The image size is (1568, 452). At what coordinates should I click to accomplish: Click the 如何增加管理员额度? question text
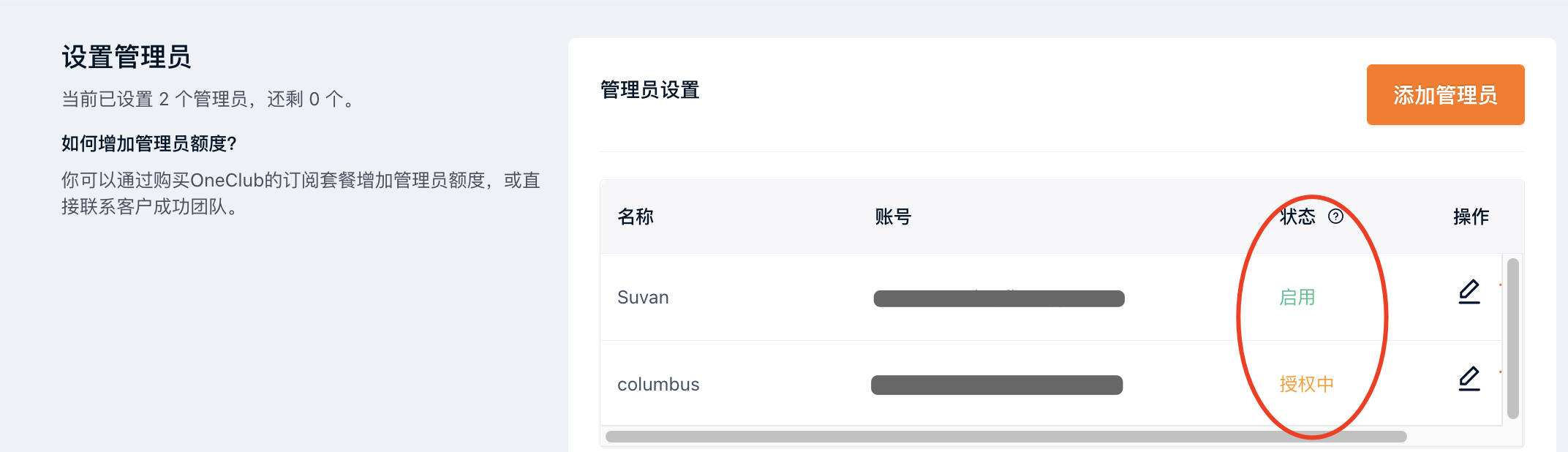149,143
